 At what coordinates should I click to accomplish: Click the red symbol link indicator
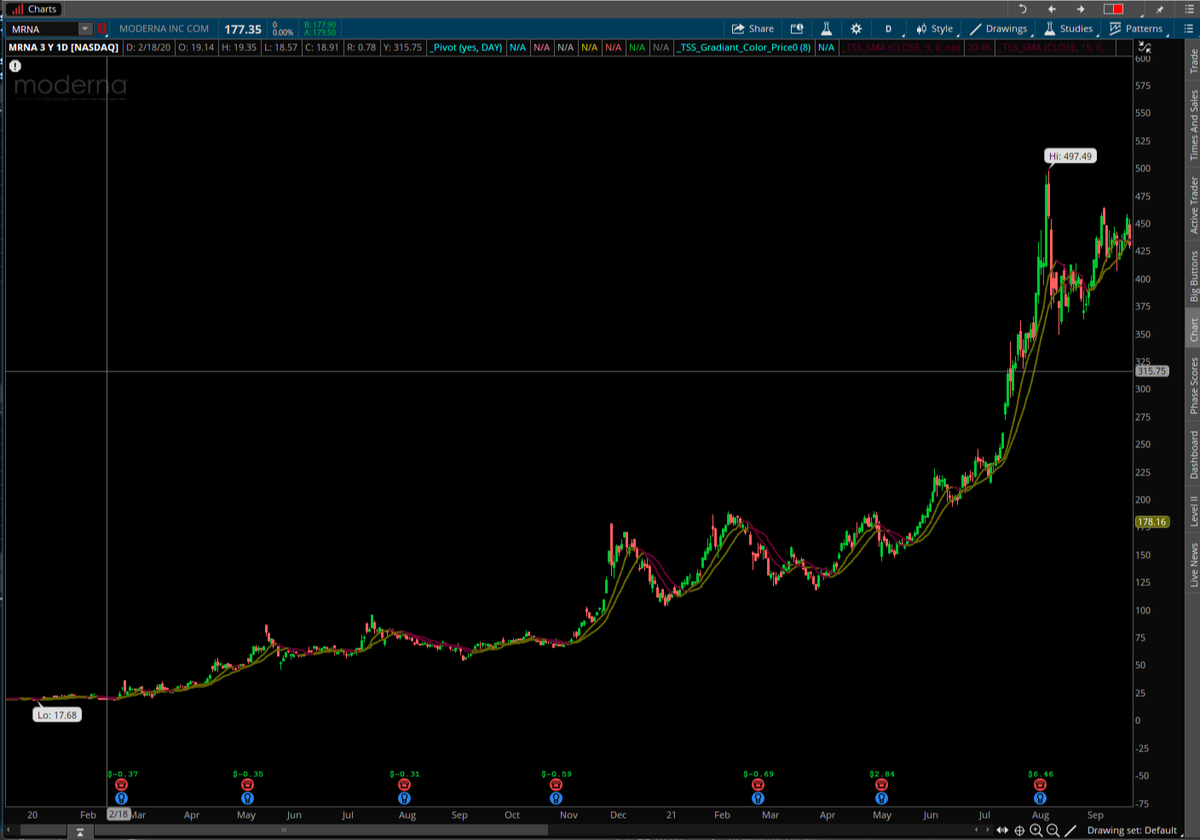click(x=102, y=29)
